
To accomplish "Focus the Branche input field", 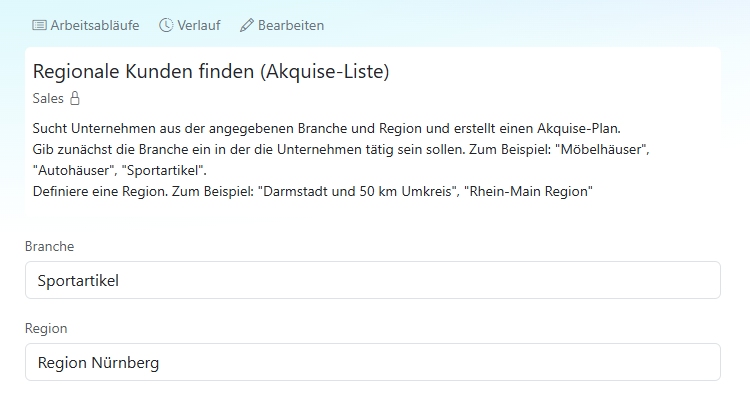I will (372, 280).
